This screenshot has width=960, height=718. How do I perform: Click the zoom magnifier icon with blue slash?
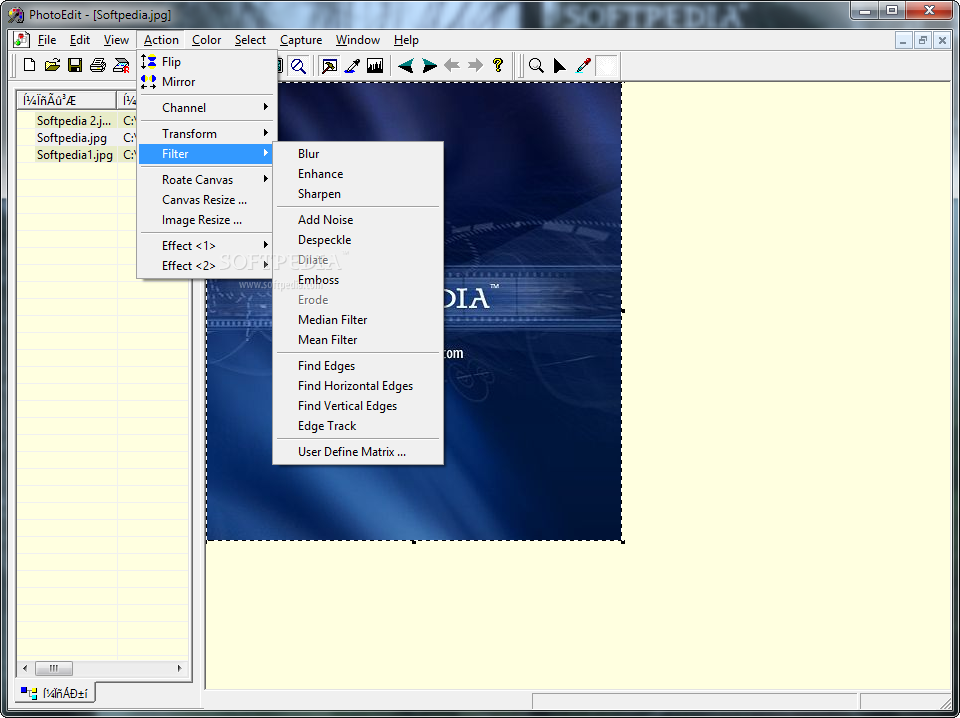point(298,65)
